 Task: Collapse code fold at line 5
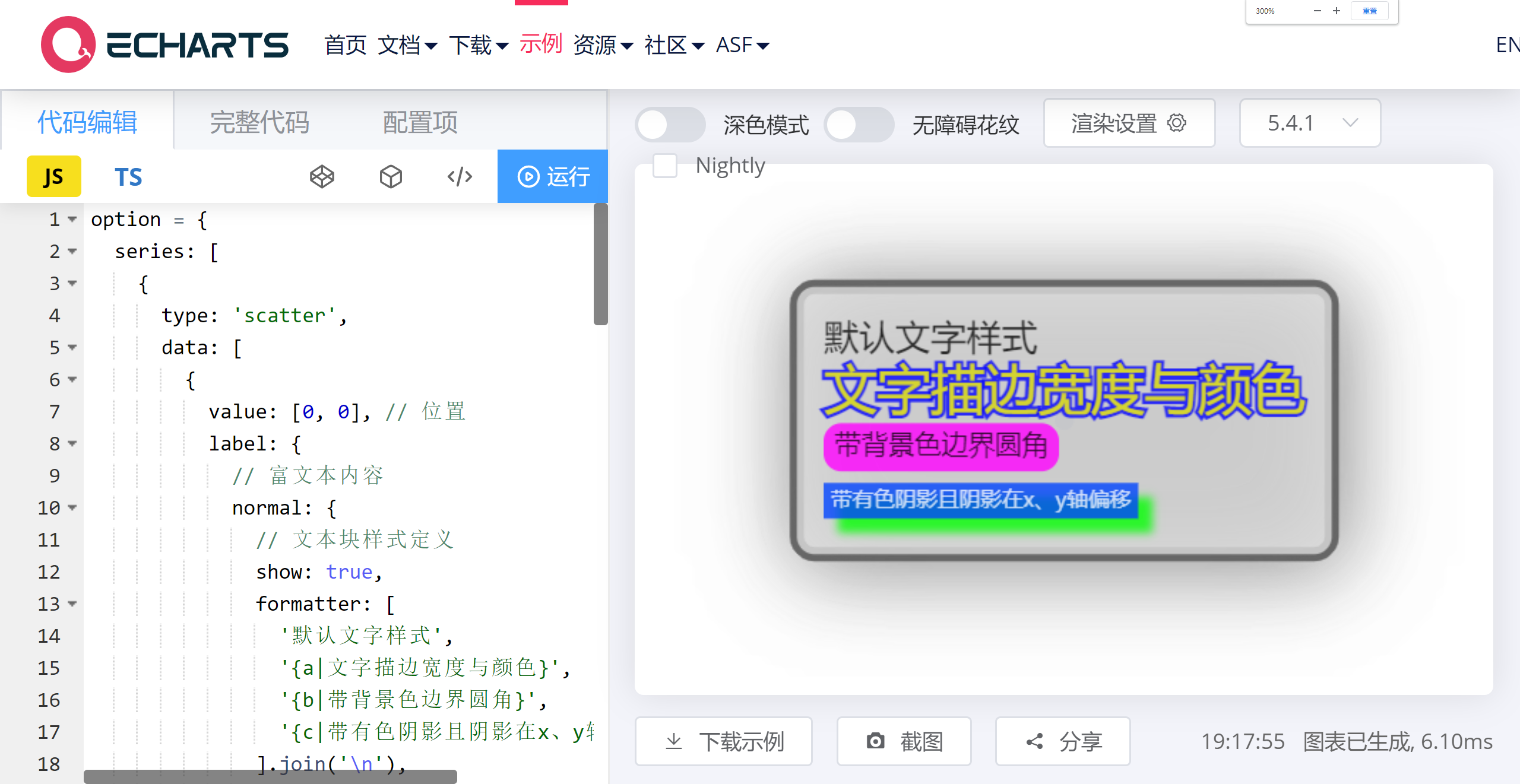click(x=72, y=348)
